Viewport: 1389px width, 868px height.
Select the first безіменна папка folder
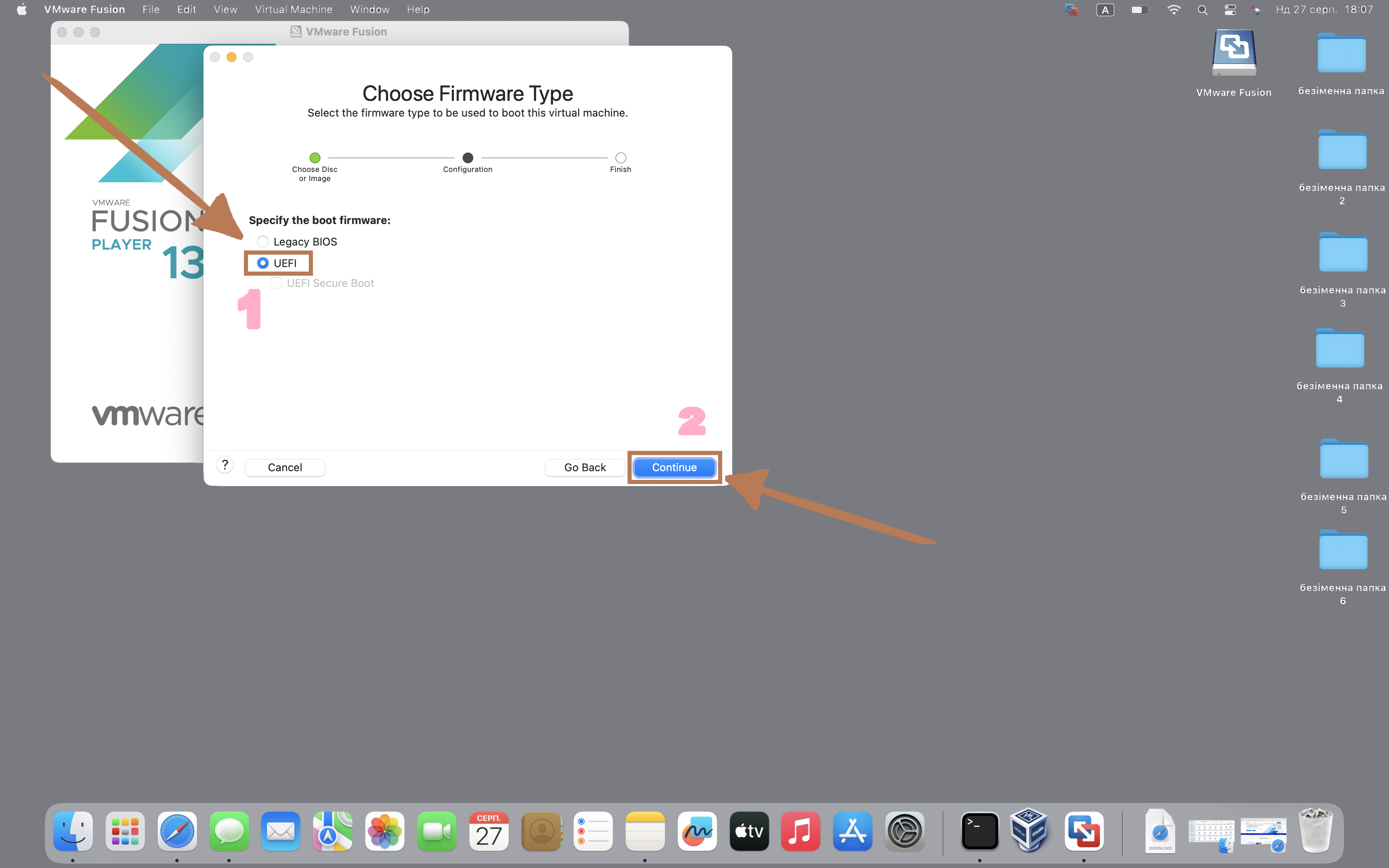coord(1341,53)
